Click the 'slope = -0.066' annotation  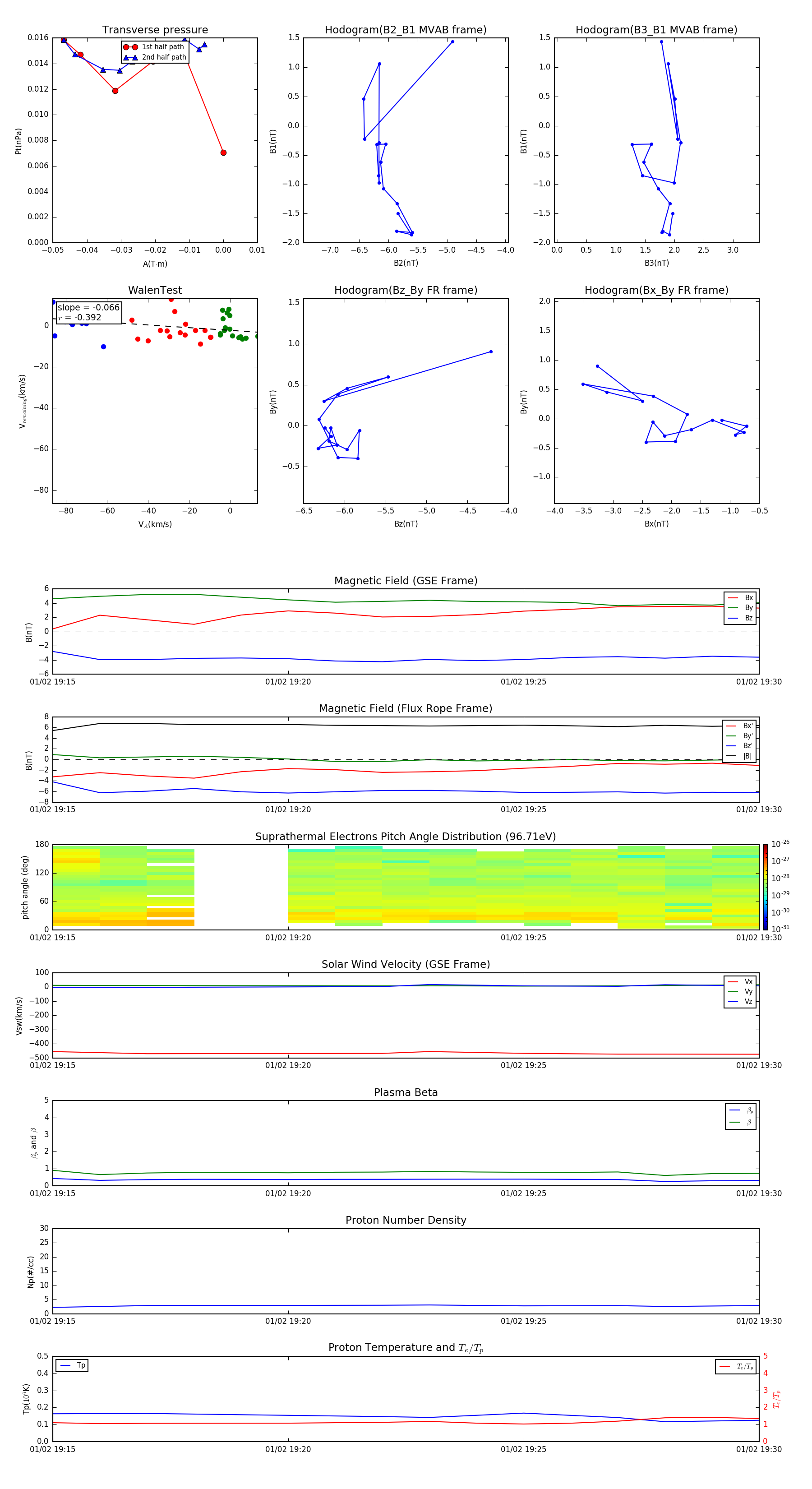click(88, 308)
